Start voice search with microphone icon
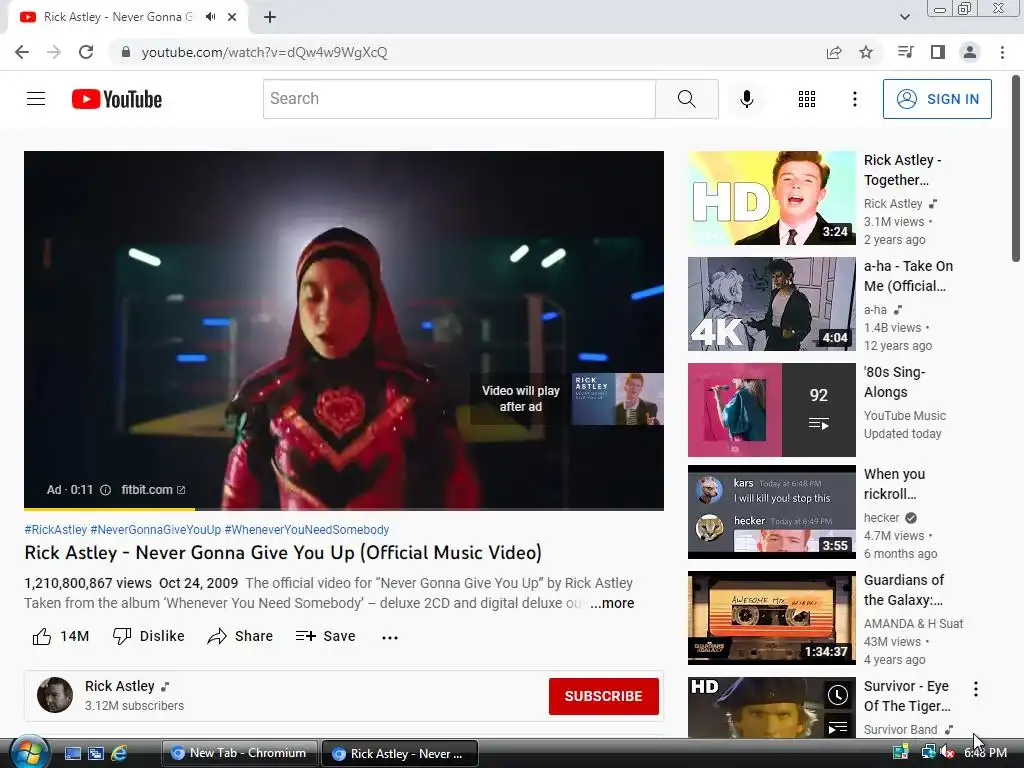Viewport: 1024px width, 768px height. click(746, 99)
